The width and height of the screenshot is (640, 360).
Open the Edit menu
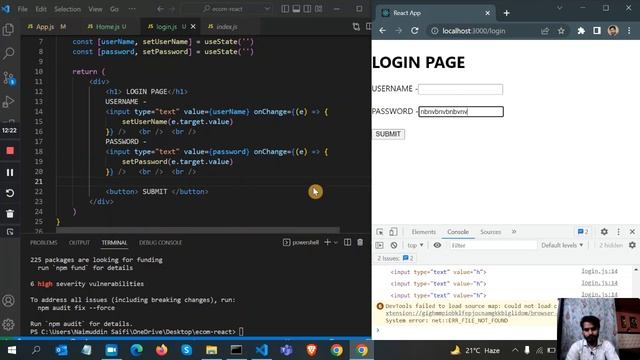coord(41,9)
